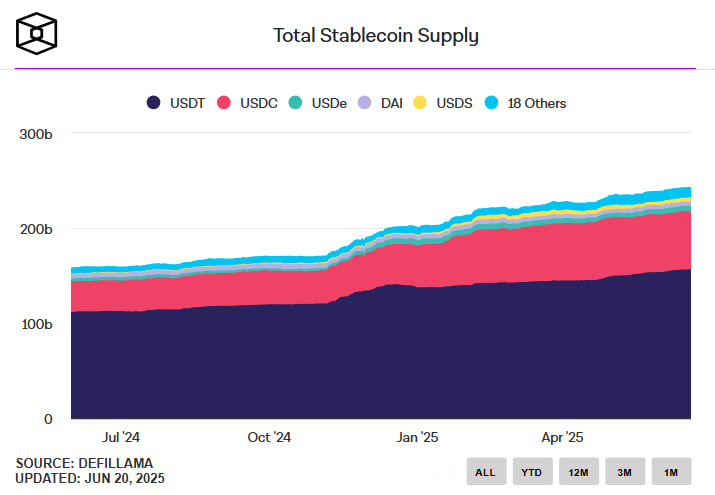Click The Block cube logo icon
The height and width of the screenshot is (495, 715).
pos(38,33)
